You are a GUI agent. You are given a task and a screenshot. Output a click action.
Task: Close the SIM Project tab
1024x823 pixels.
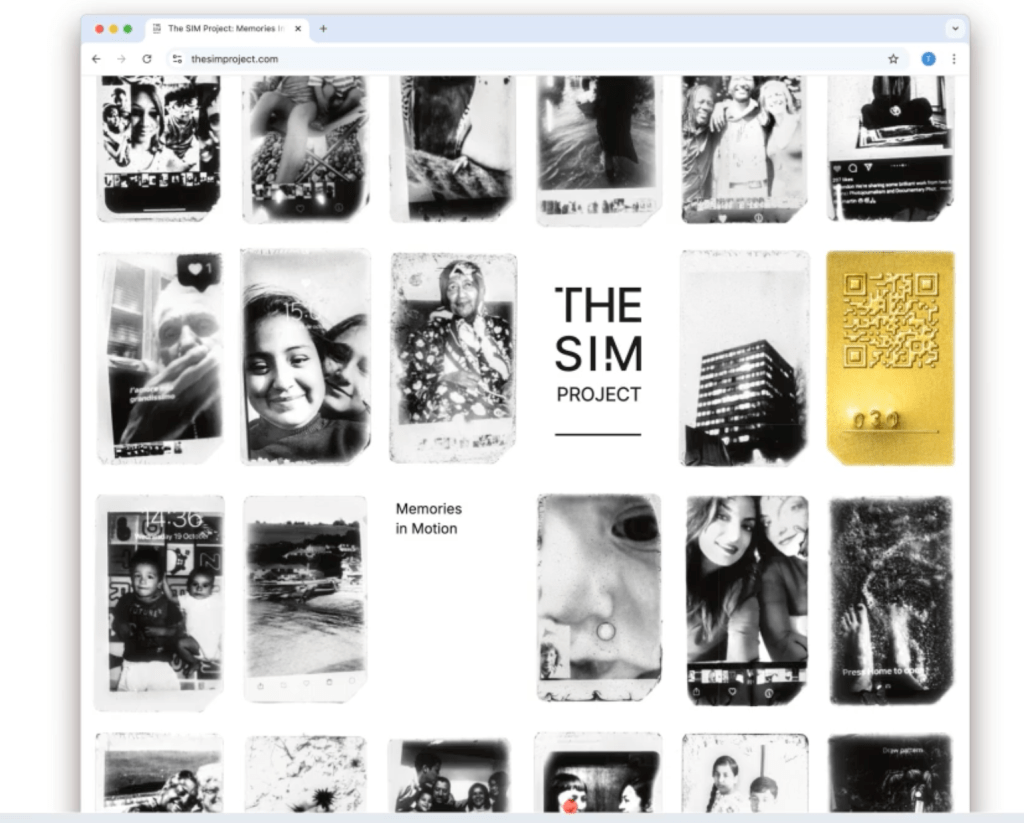(x=298, y=29)
